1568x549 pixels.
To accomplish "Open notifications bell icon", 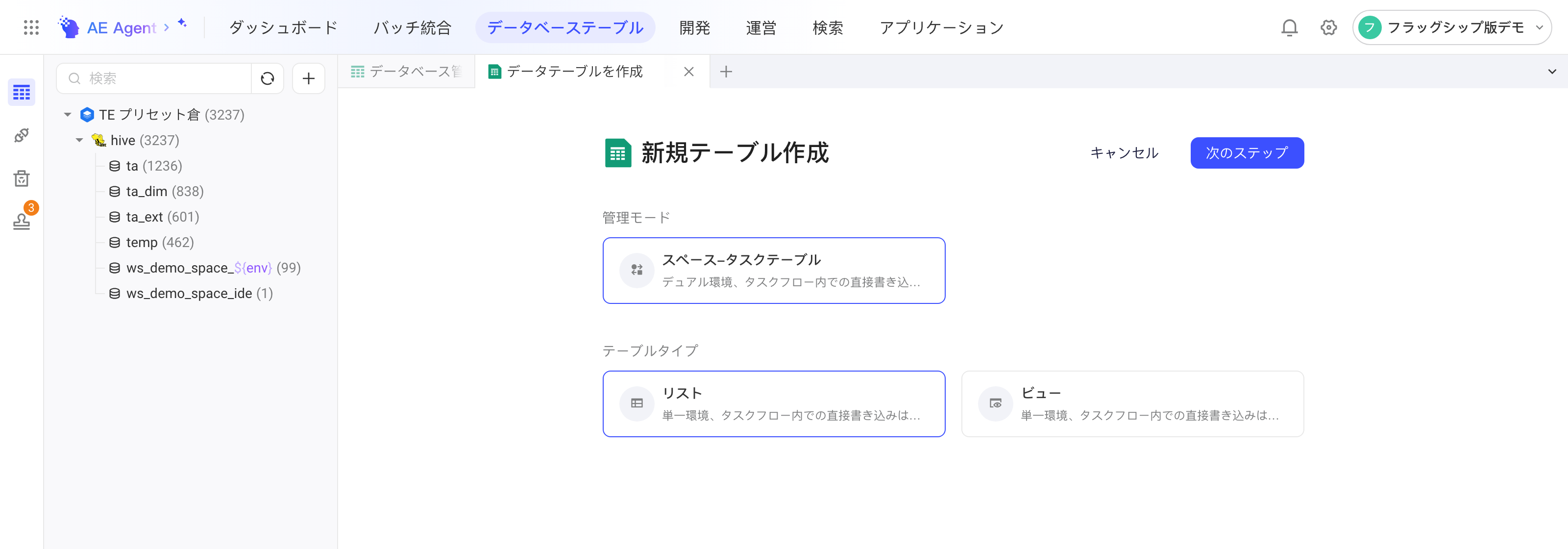I will pyautogui.click(x=1289, y=27).
